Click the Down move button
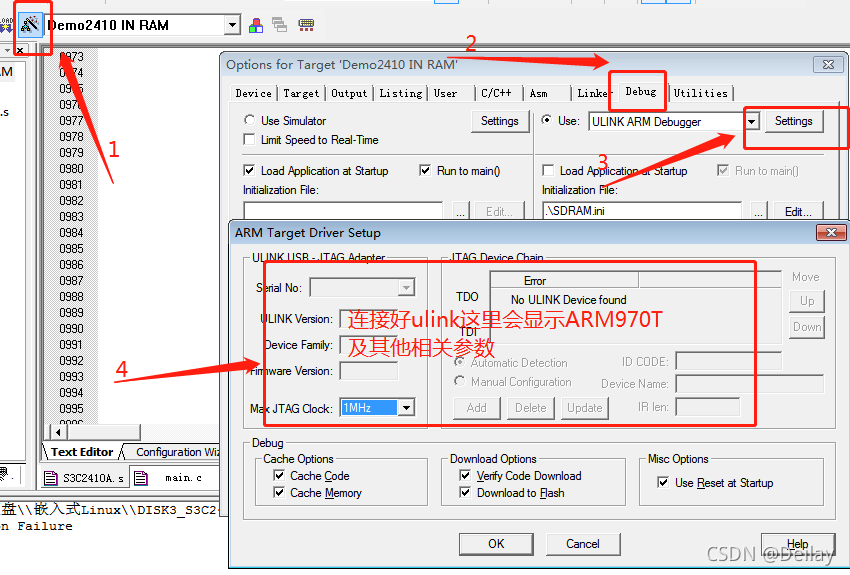Image resolution: width=850 pixels, height=575 pixels. (807, 327)
